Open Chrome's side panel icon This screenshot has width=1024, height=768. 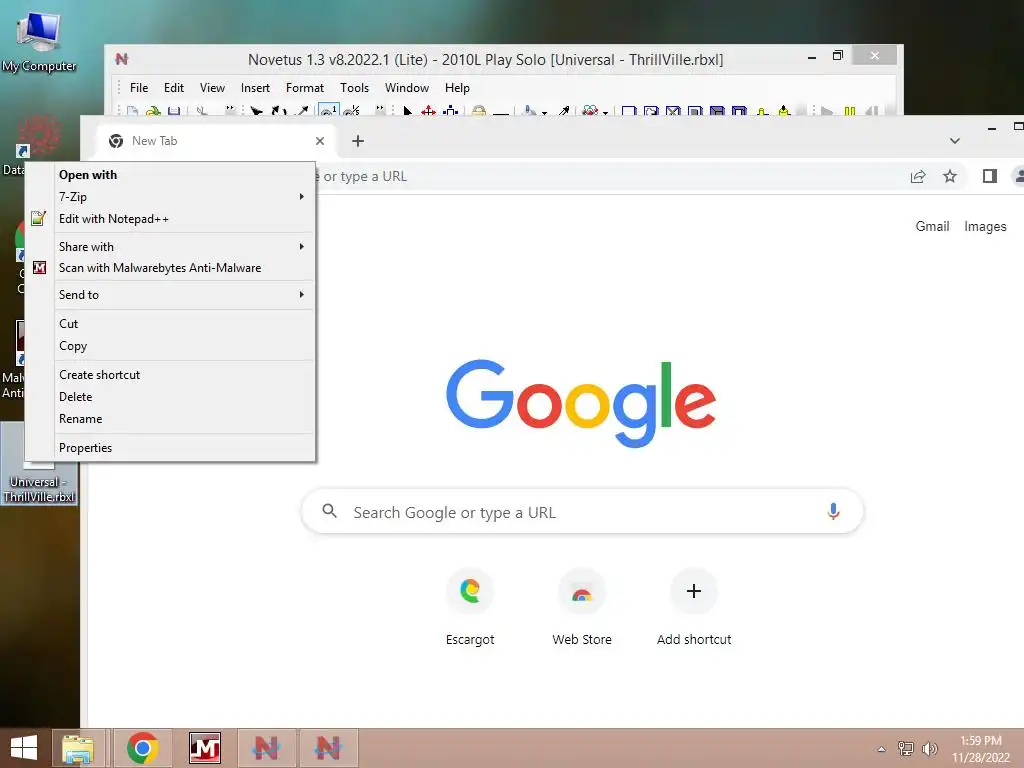(x=989, y=176)
